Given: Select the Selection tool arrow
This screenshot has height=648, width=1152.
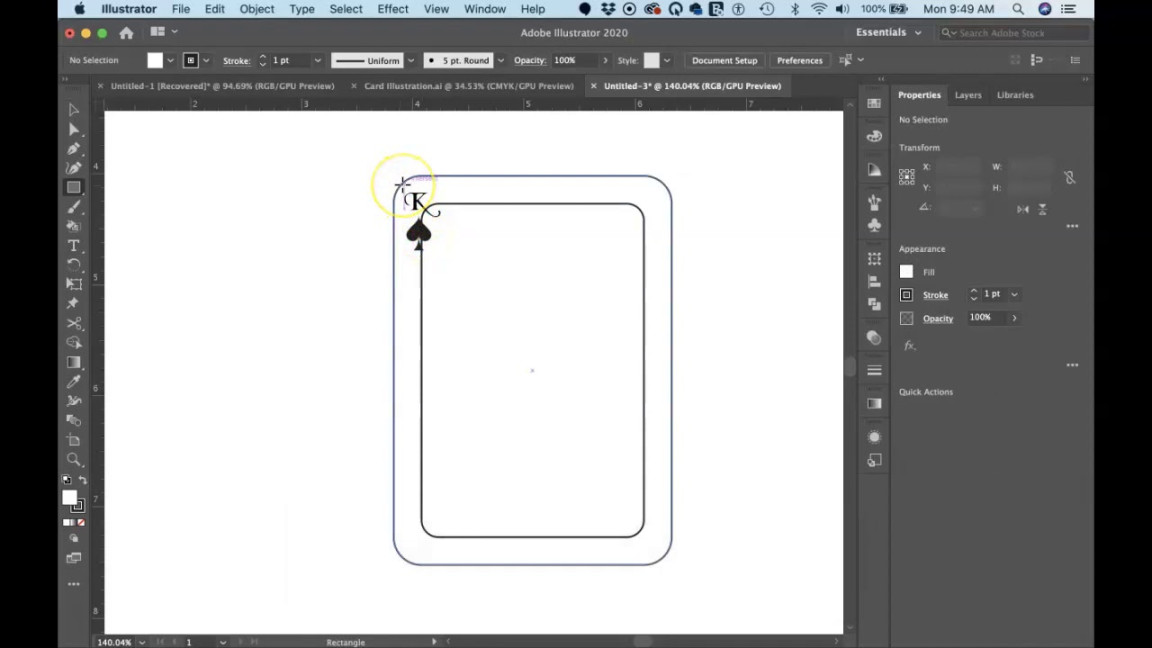Looking at the screenshot, I should tap(73, 110).
